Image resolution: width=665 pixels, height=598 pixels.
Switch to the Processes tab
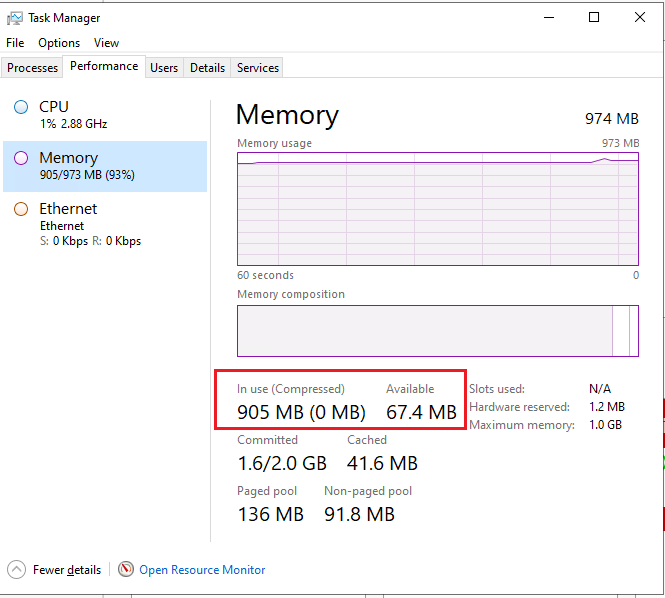click(33, 68)
